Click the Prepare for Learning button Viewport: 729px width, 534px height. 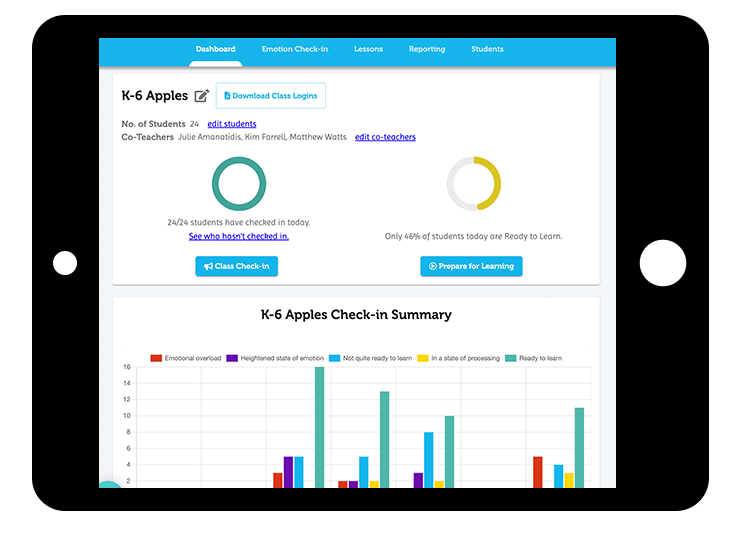471,266
